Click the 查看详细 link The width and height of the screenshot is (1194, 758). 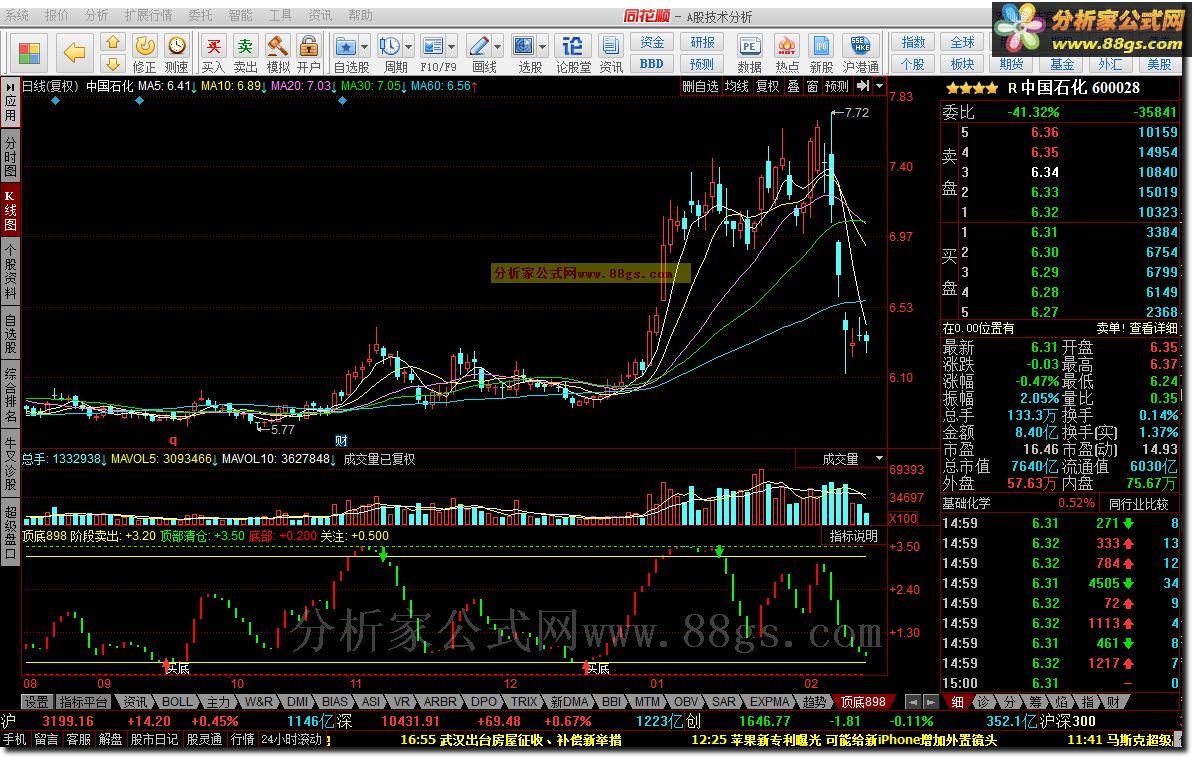click(x=1153, y=328)
